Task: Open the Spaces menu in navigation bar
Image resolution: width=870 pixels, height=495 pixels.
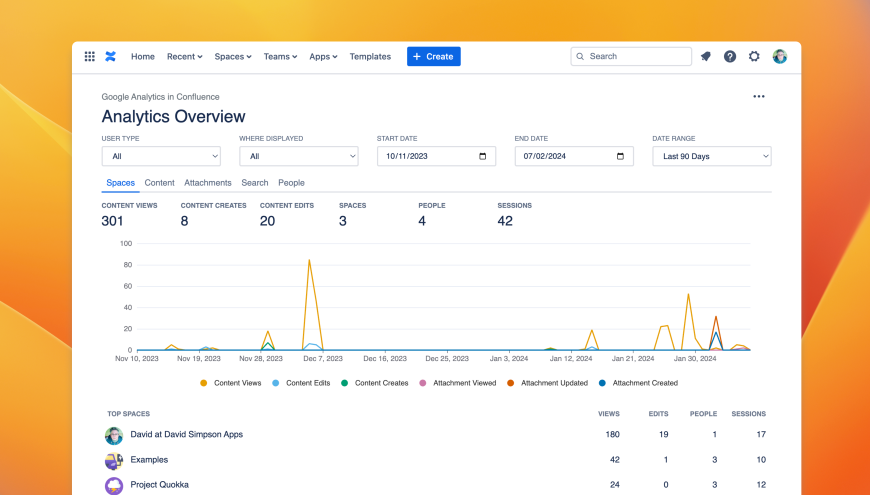Action: click(x=233, y=57)
